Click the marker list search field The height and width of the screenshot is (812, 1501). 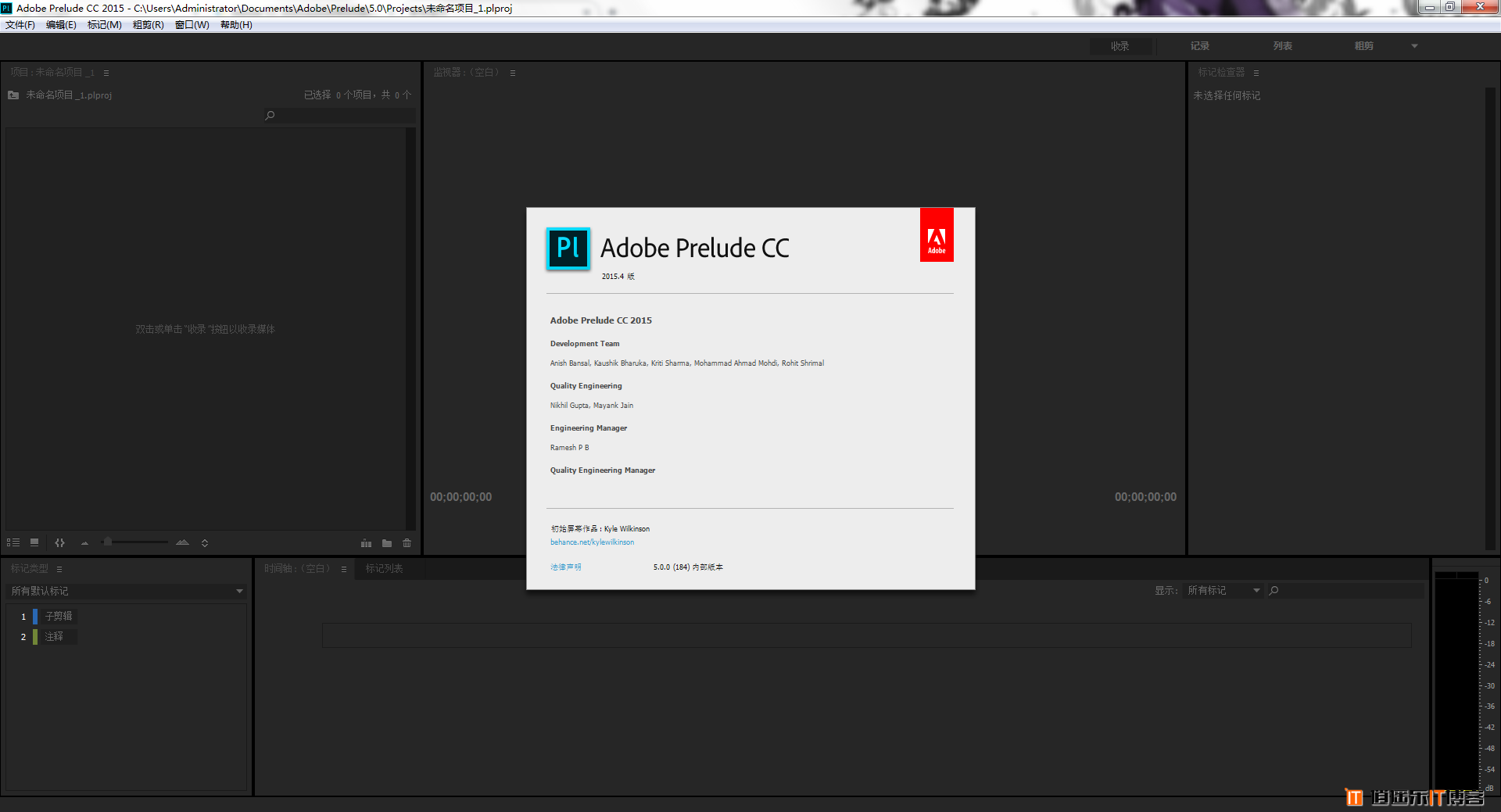click(x=1345, y=591)
